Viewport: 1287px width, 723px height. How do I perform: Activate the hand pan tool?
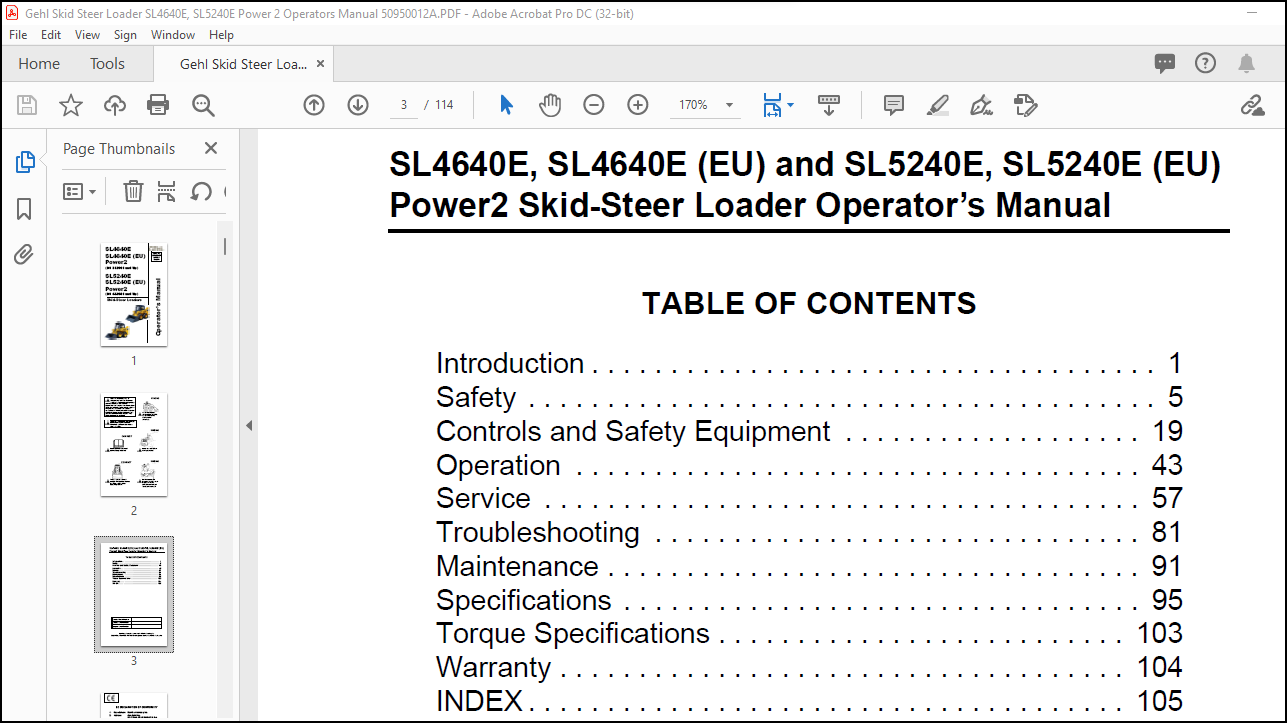(550, 105)
